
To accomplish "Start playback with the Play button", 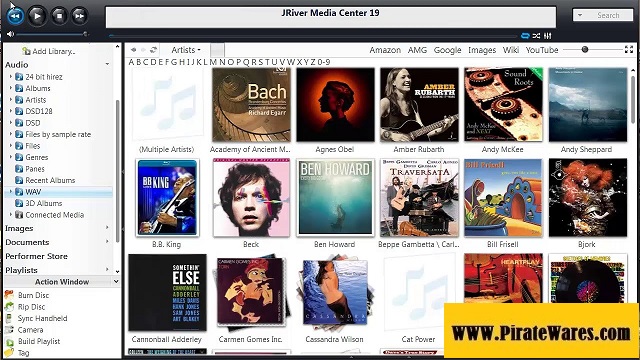I will pos(37,16).
